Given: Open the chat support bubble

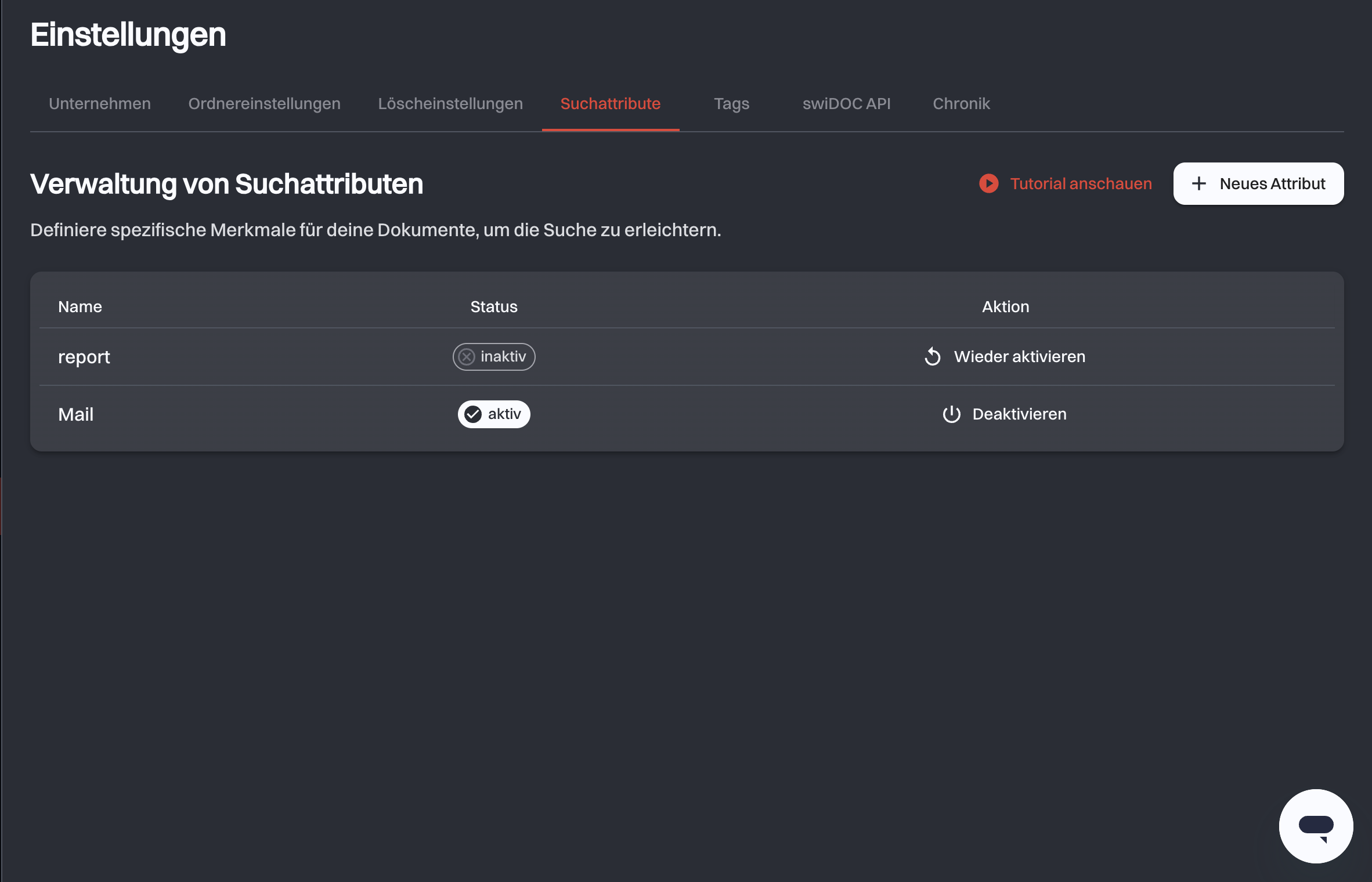Looking at the screenshot, I should tap(1316, 826).
